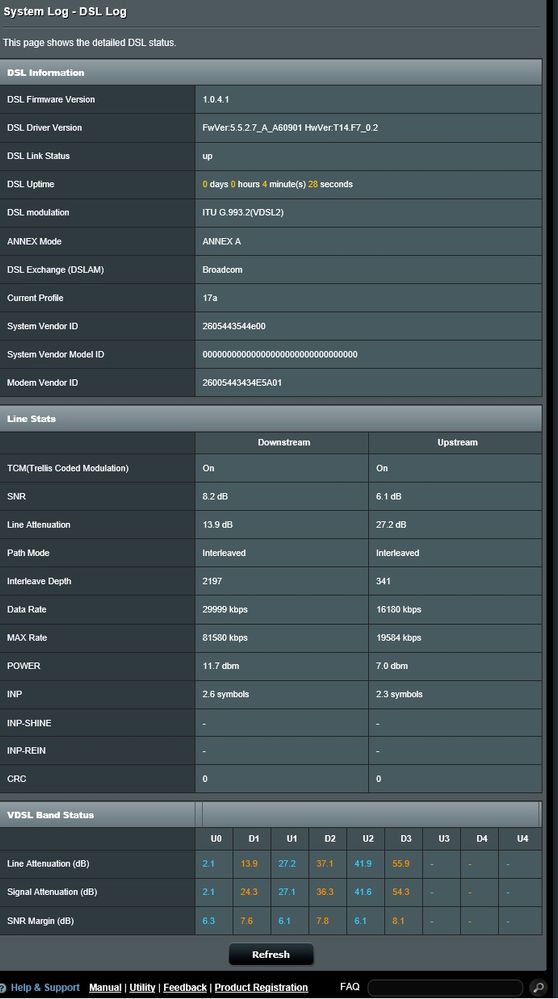
Task: Open Help & Support link
Action: point(45,988)
